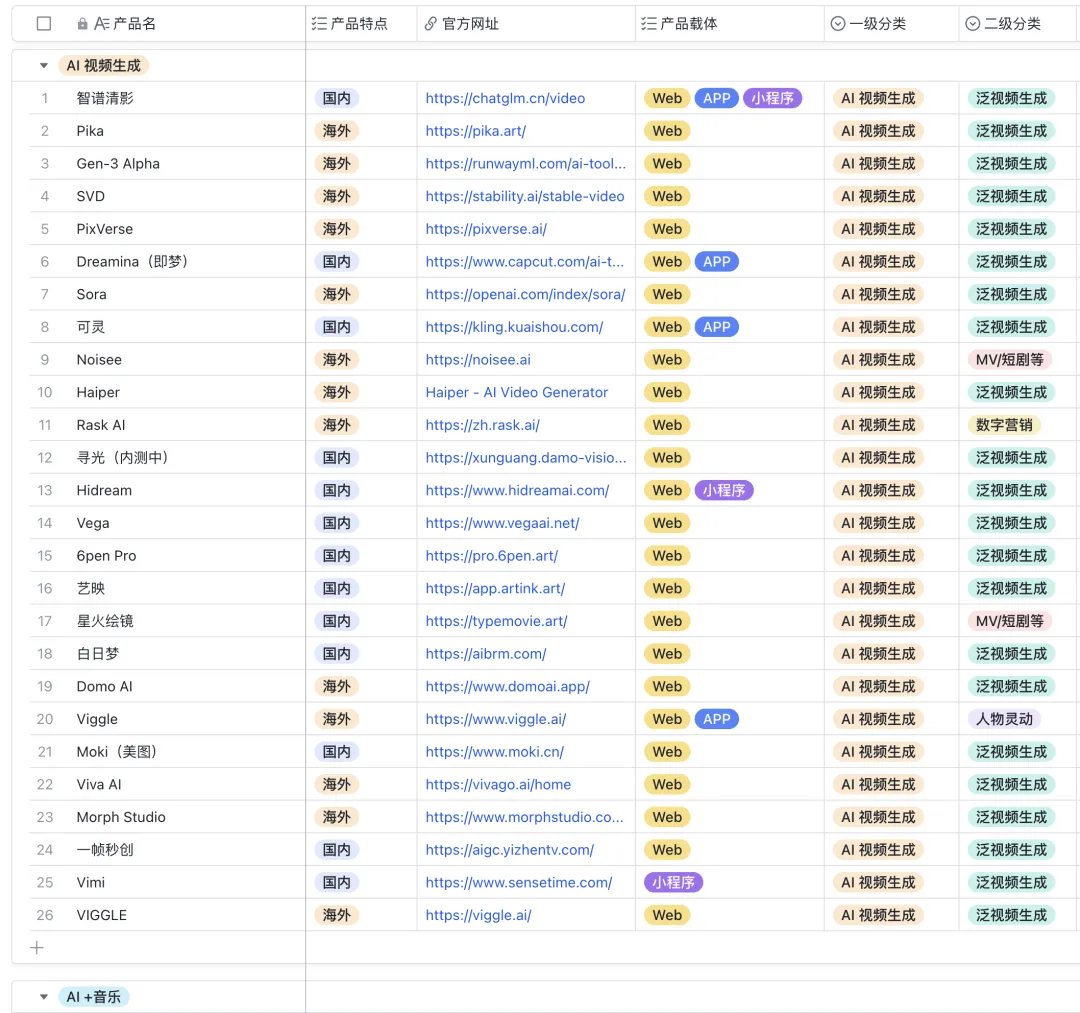Click the circle-arrow icon in 二级分类 header
Viewport: 1080px width, 1013px height.
click(x=973, y=24)
